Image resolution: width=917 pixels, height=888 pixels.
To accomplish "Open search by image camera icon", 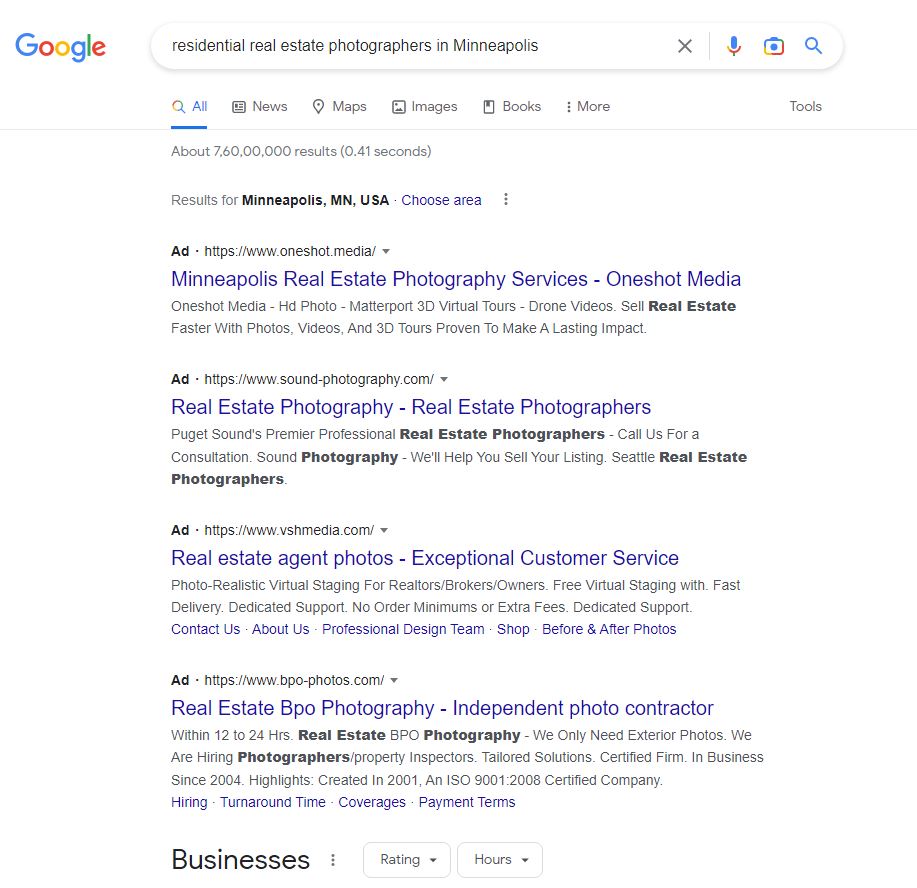I will coord(773,46).
